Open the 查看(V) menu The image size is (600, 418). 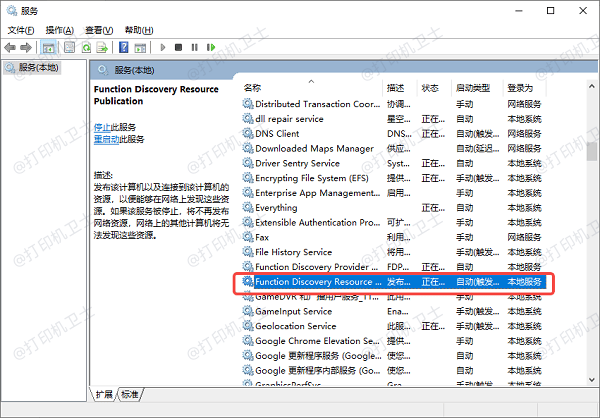99,30
